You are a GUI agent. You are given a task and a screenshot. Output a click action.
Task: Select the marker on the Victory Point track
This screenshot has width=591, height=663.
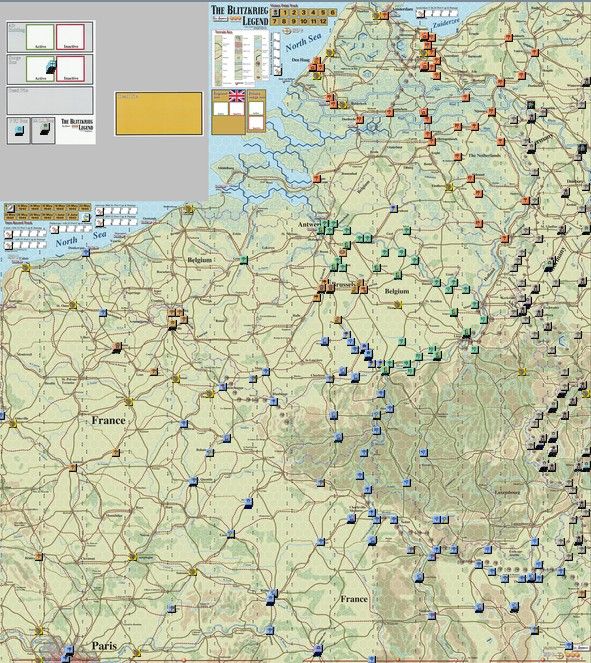[x=275, y=13]
